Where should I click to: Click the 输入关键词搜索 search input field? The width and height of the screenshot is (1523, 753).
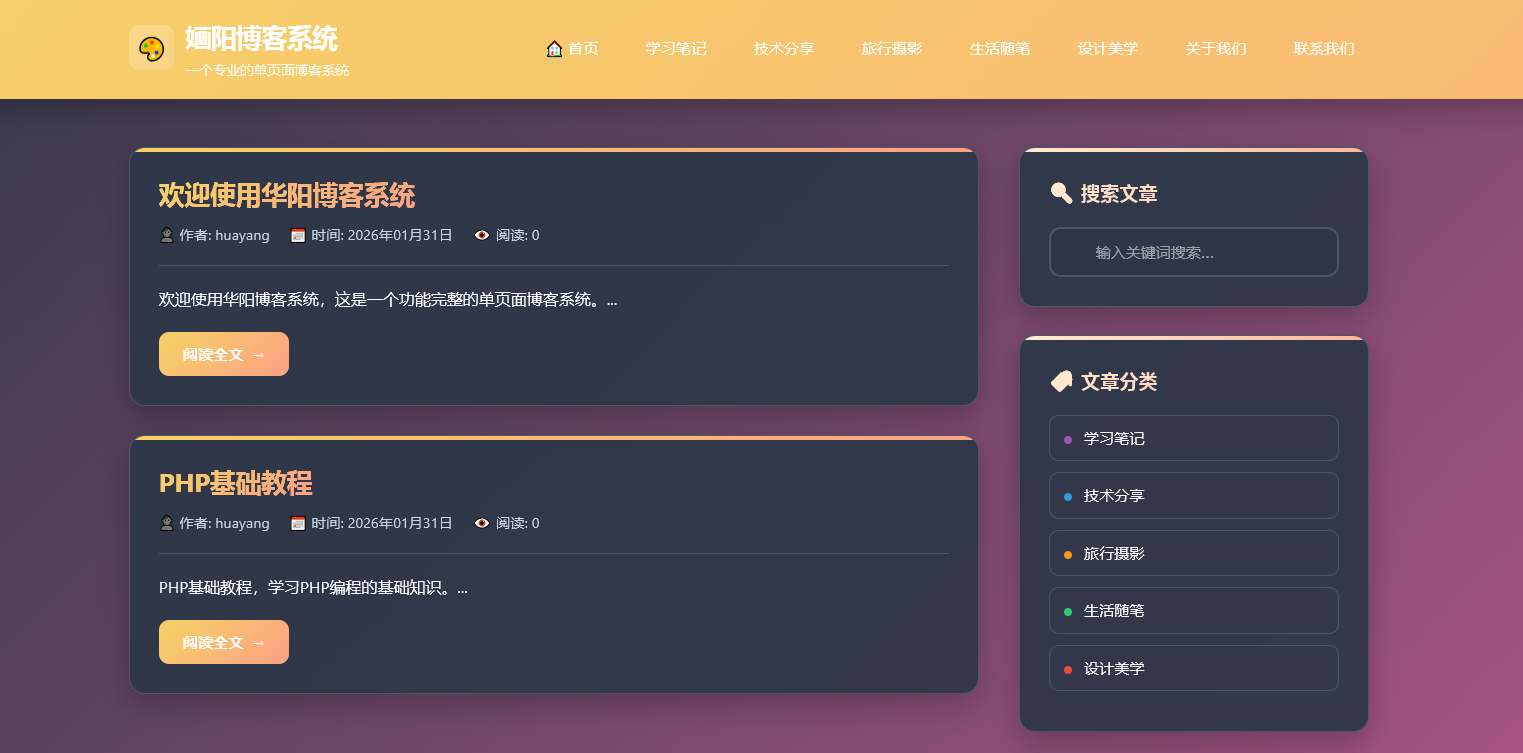(x=1193, y=252)
